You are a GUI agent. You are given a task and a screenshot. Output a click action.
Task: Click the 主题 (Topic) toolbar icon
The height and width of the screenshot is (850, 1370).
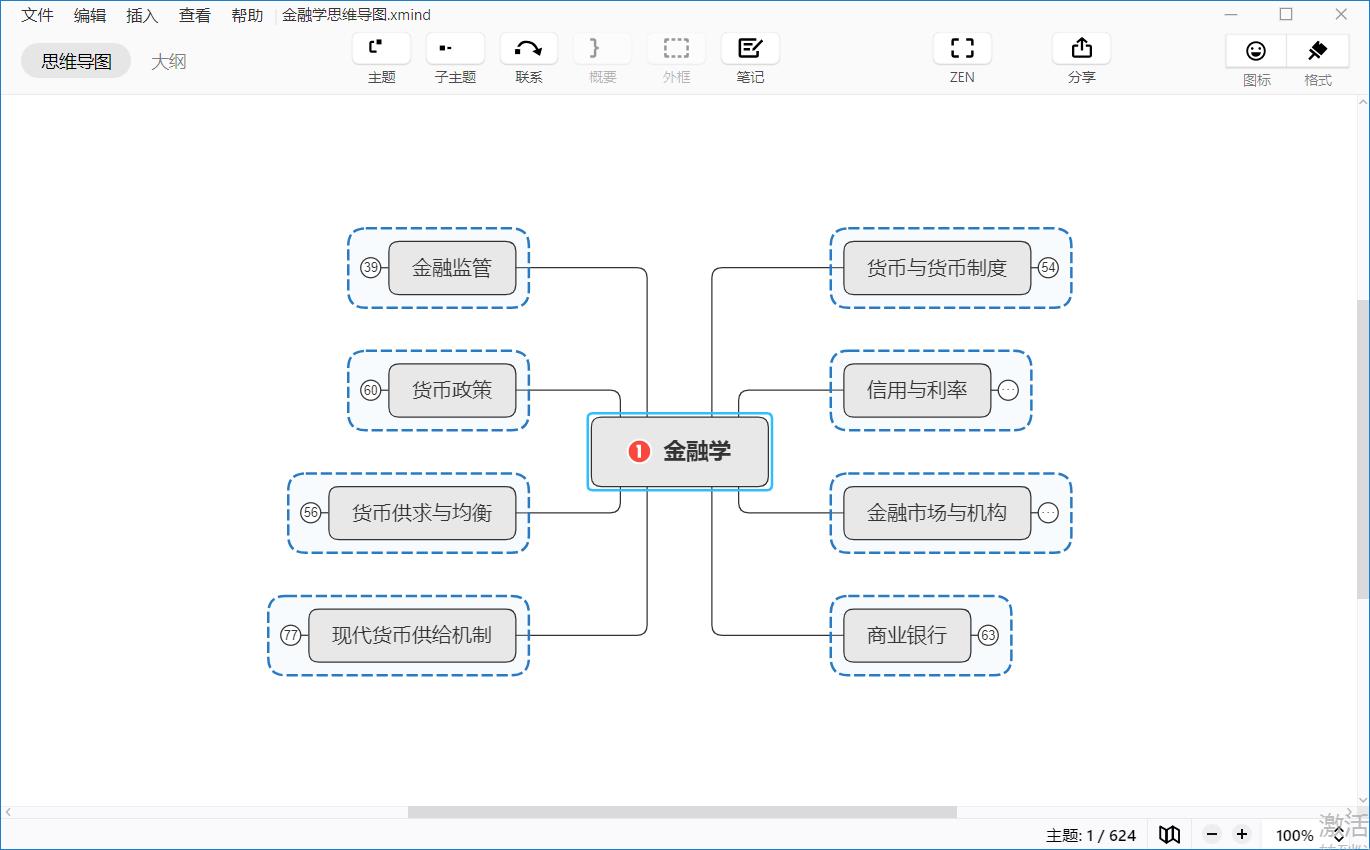point(381,48)
